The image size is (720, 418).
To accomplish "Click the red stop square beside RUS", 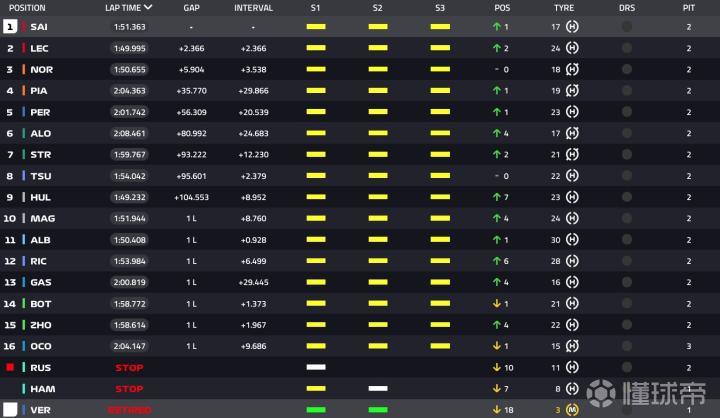I will click(x=11, y=368).
